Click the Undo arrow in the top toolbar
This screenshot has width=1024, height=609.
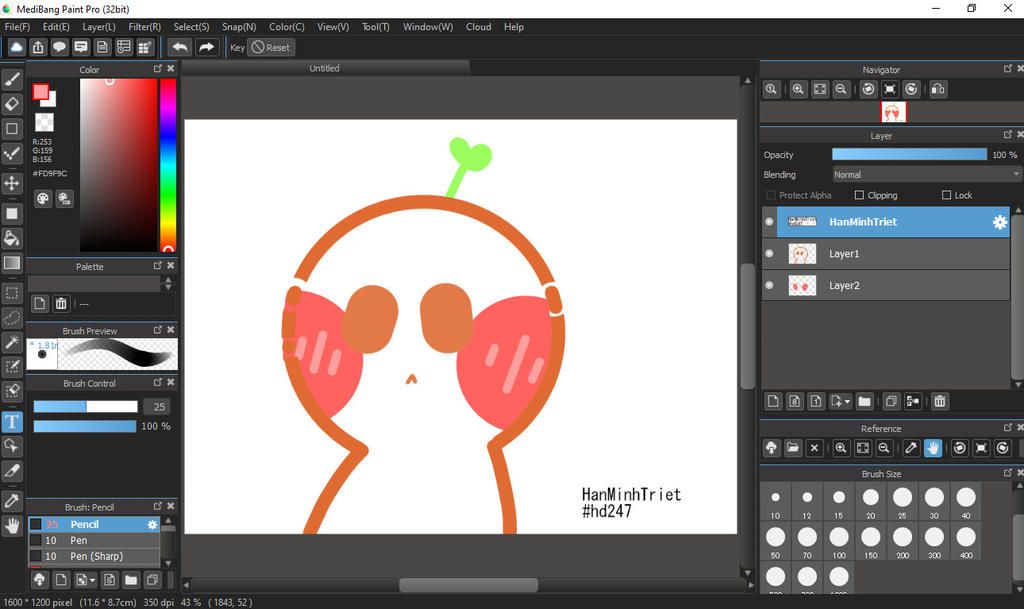tap(180, 47)
